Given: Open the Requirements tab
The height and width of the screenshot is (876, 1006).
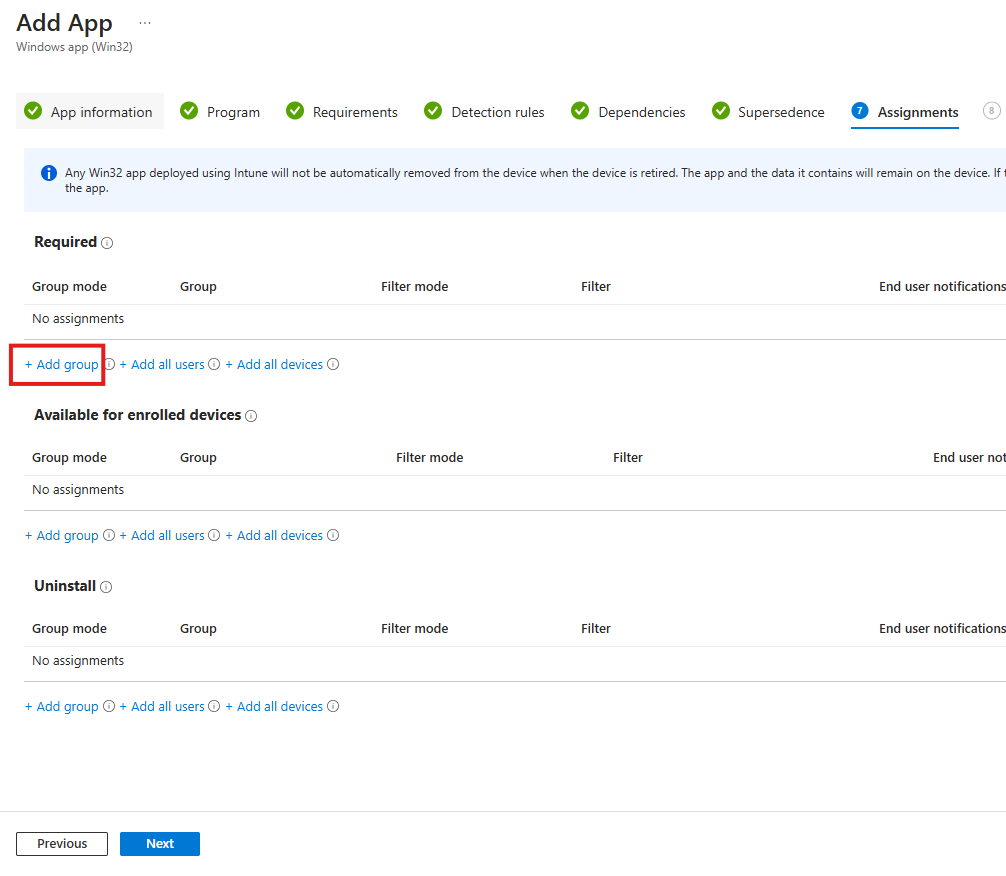Looking at the screenshot, I should coord(342,111).
